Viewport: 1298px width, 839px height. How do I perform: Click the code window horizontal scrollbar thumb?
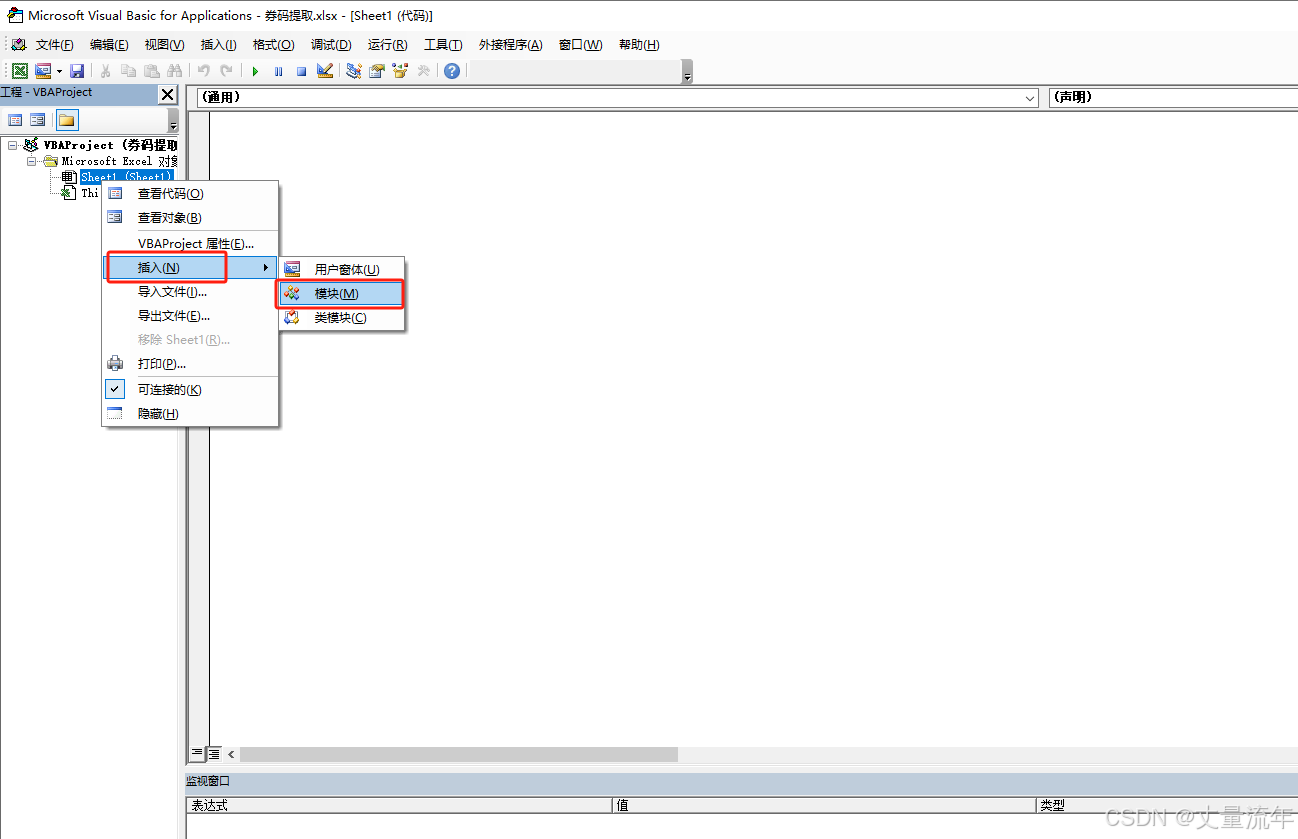point(459,754)
